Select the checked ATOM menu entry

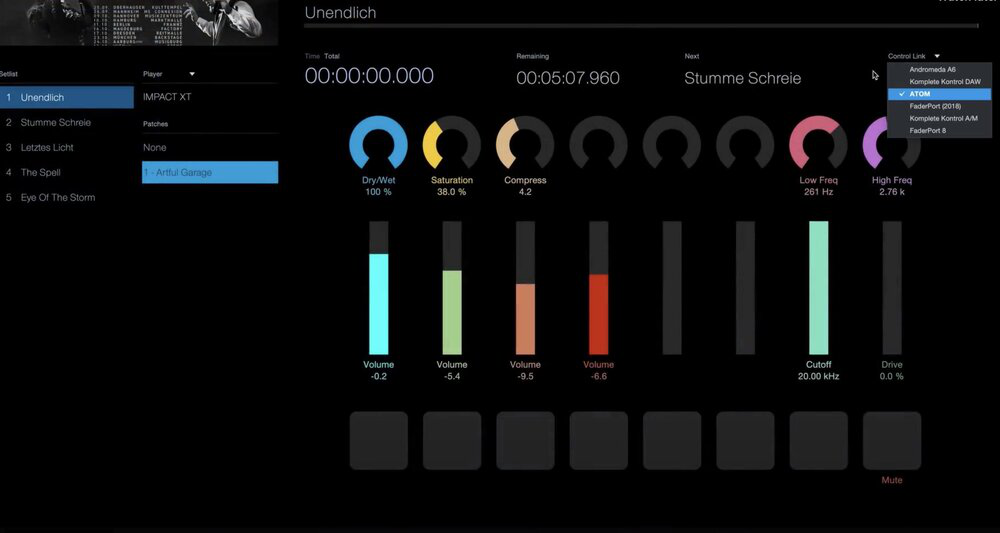coord(939,94)
